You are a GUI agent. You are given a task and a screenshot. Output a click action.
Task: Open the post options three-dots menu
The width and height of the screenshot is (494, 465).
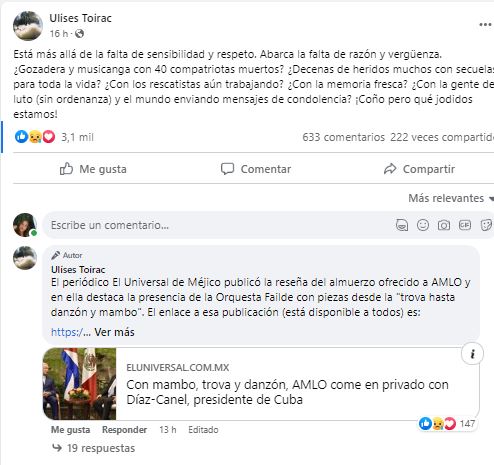coord(485,25)
